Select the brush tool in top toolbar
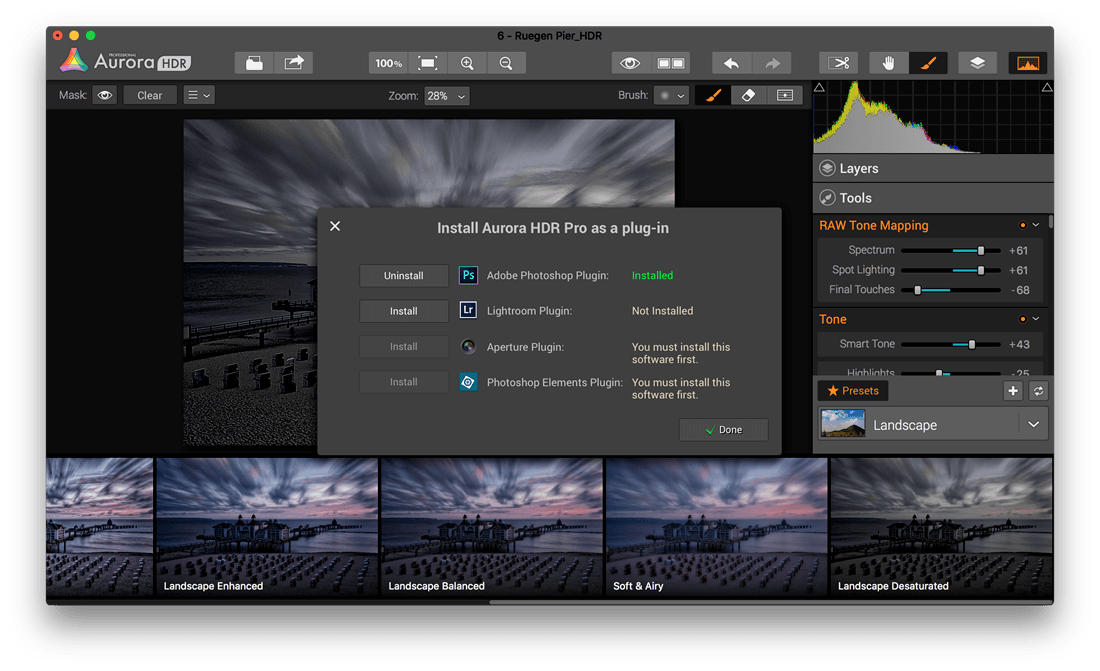 [928, 63]
